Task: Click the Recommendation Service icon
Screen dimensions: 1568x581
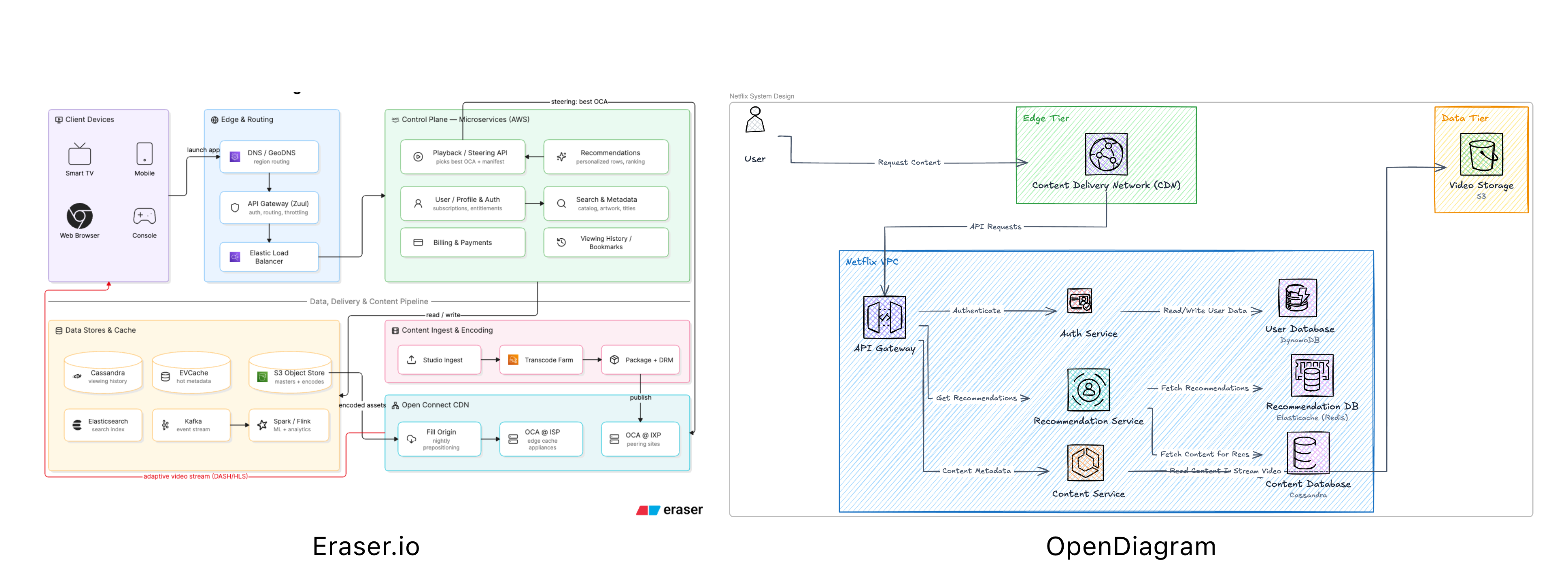Action: pos(1088,390)
